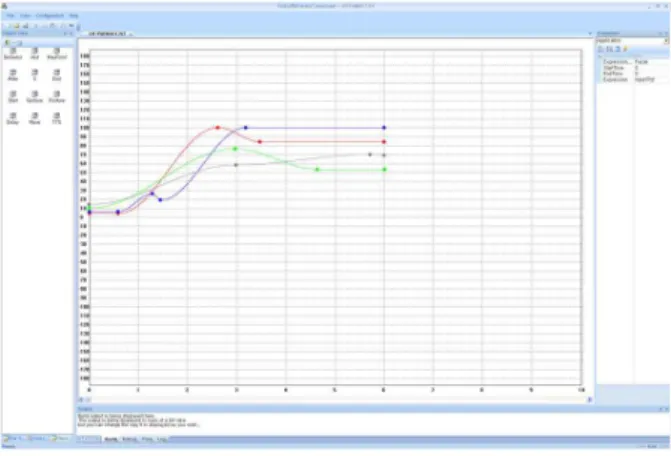
Task: Select the Move object icon
Action: (35, 118)
